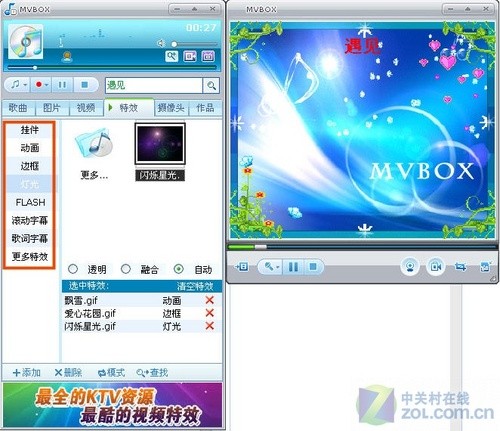This screenshot has height=431, width=500.
Task: Expand the microphone dropdown in video window
Action: [x=278, y=267]
